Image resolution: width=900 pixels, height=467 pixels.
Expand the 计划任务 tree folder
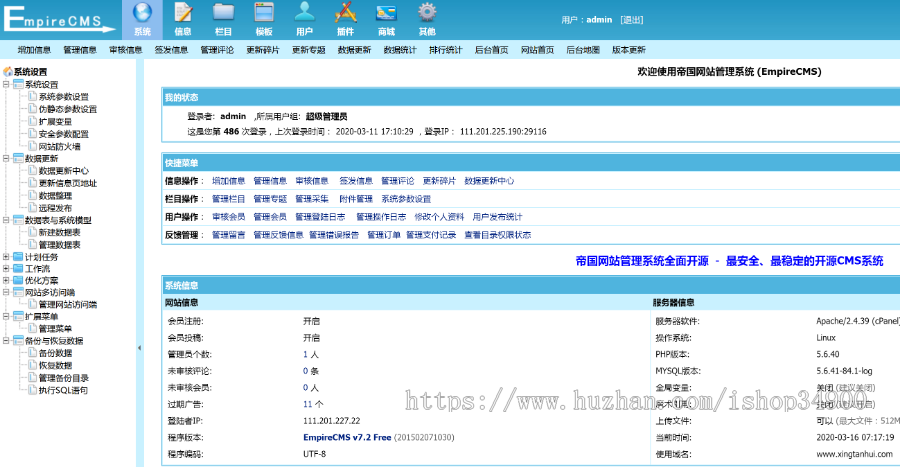coord(6,257)
